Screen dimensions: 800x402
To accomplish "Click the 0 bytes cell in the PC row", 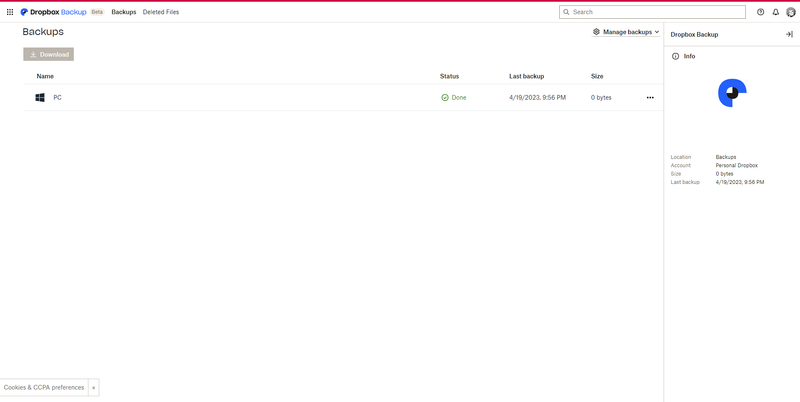I will point(601,97).
